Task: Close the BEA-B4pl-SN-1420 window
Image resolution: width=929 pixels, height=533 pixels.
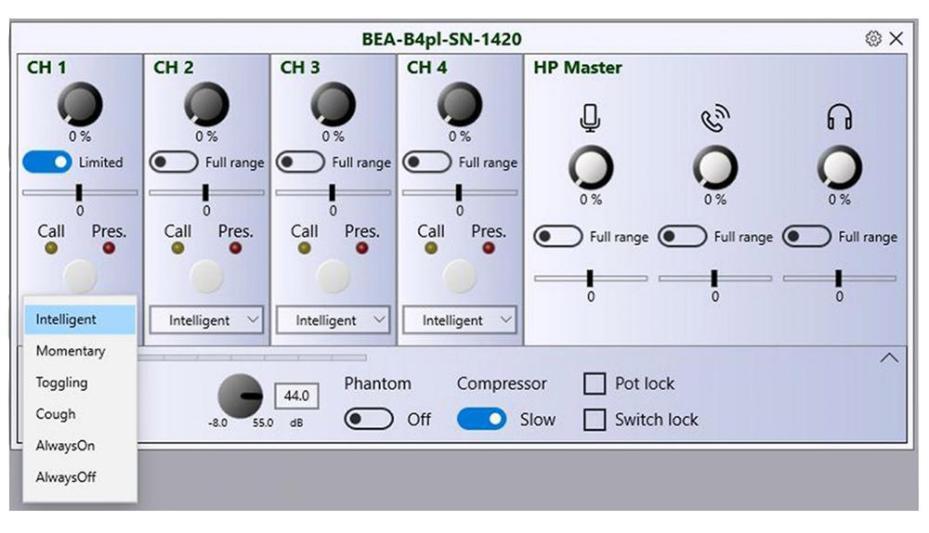Action: click(896, 38)
